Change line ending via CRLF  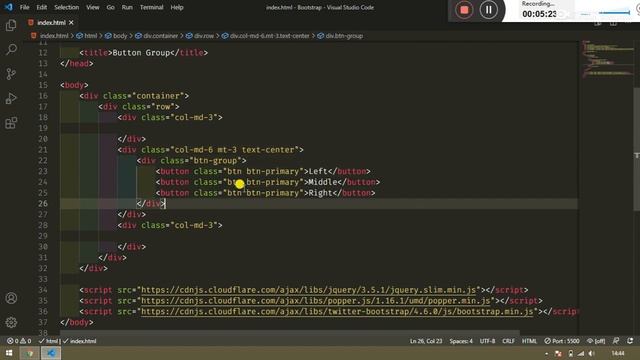508,341
